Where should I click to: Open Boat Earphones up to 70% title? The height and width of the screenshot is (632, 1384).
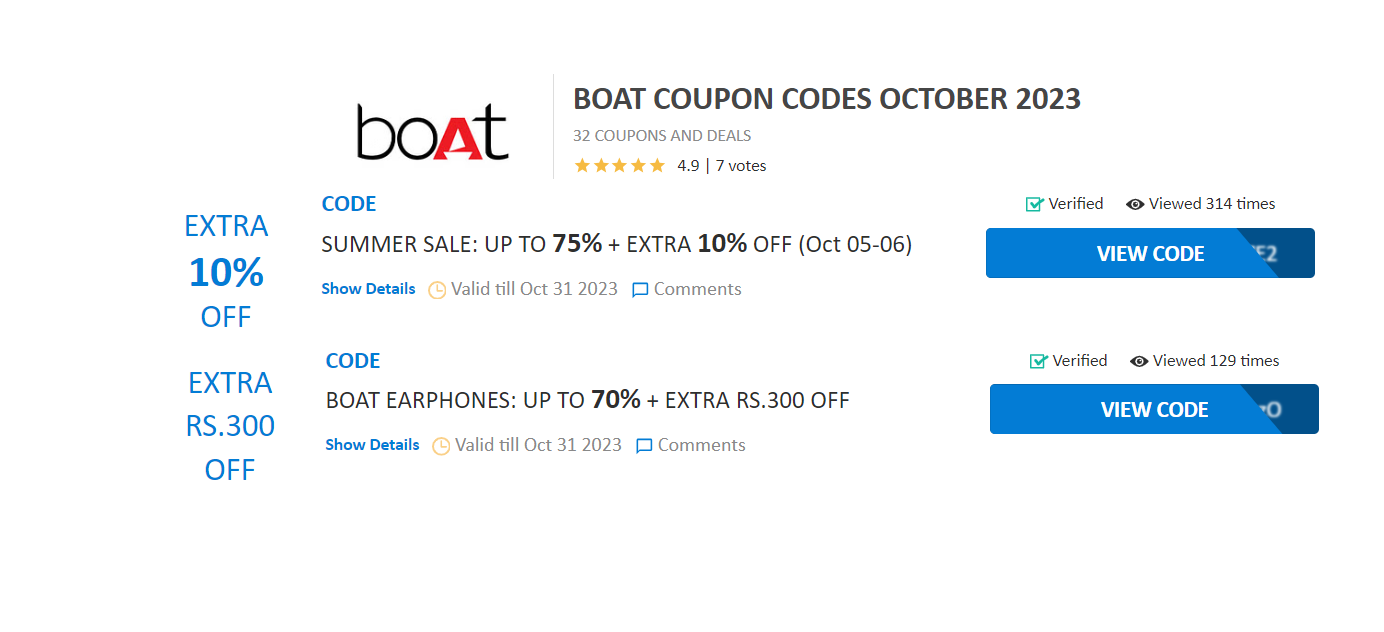tap(587, 401)
